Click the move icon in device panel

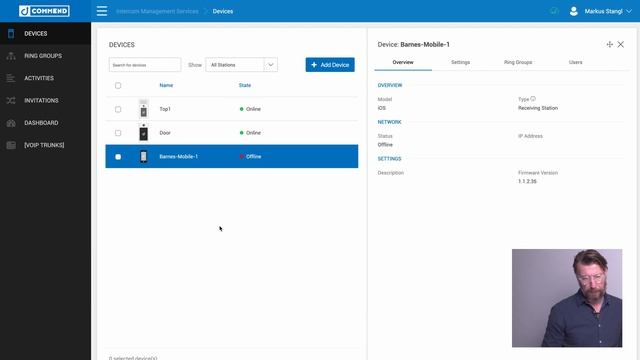tap(609, 44)
